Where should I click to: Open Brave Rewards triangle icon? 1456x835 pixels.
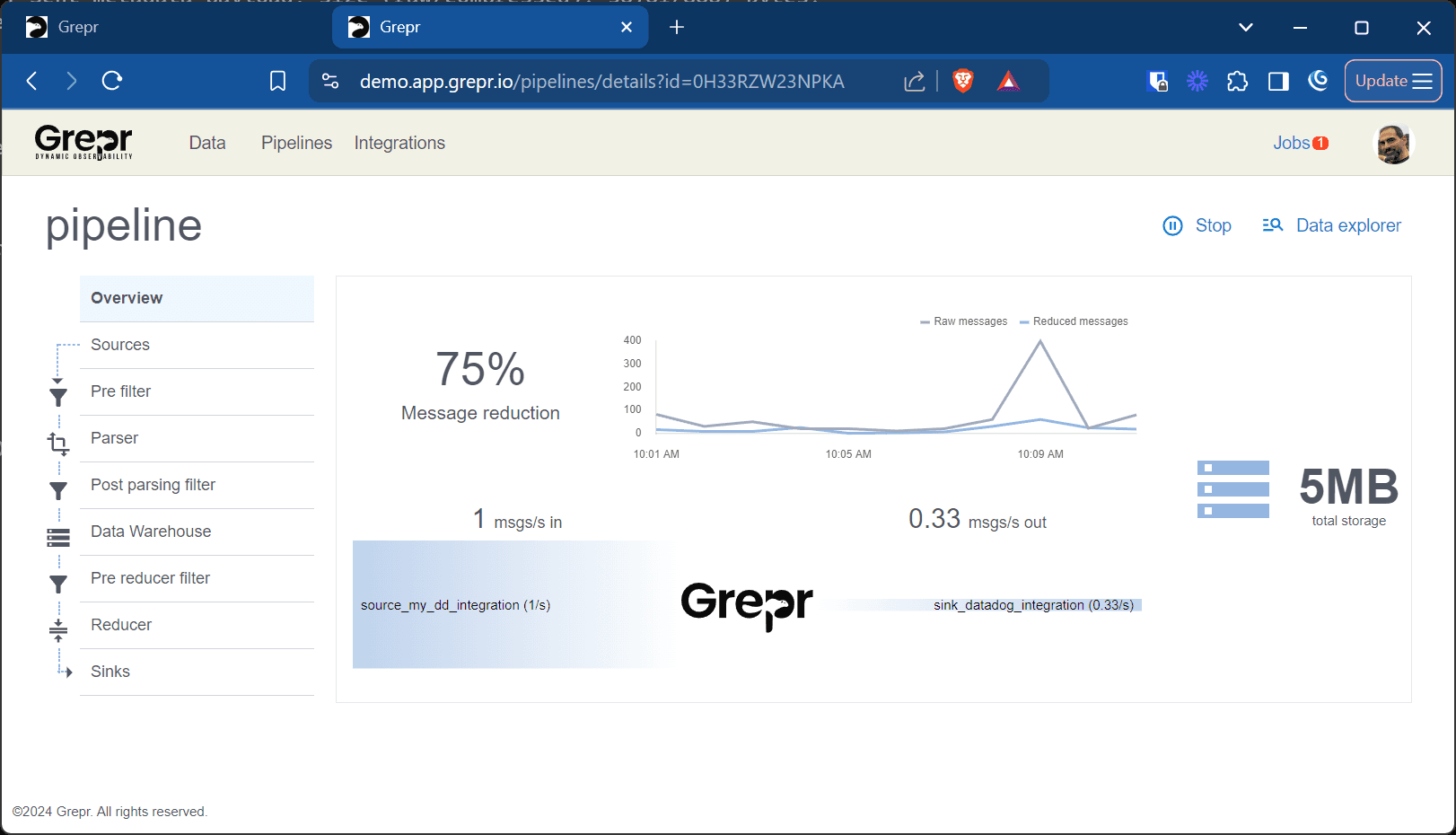coord(1008,82)
